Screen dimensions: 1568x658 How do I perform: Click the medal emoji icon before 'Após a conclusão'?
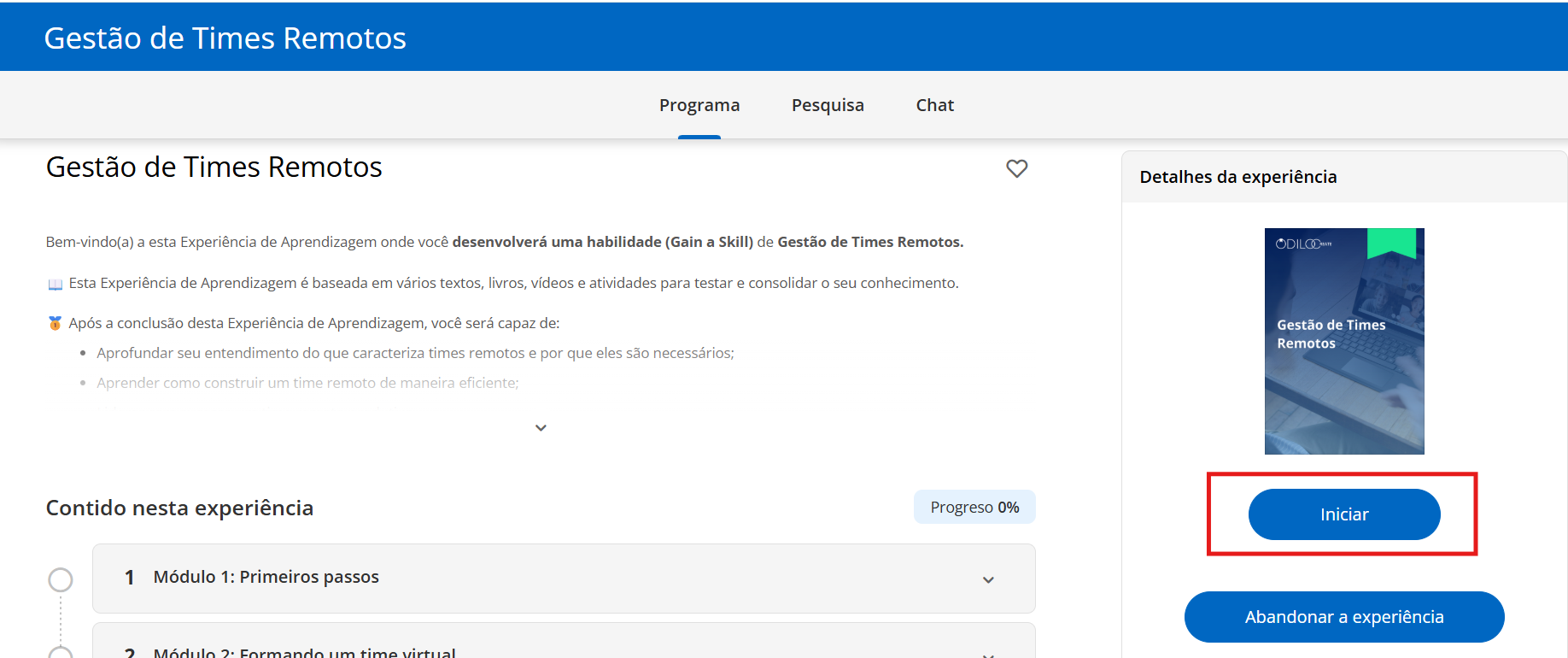click(x=56, y=323)
